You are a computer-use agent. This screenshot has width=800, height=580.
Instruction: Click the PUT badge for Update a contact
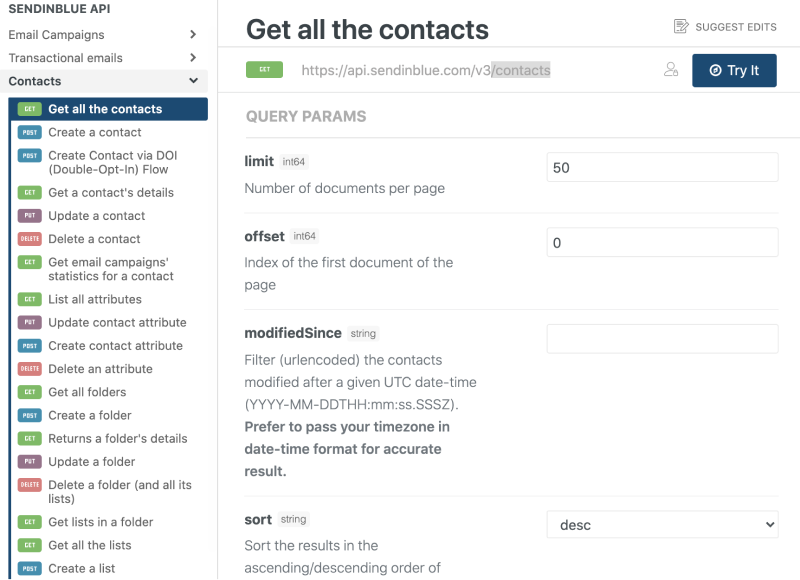(x=30, y=216)
